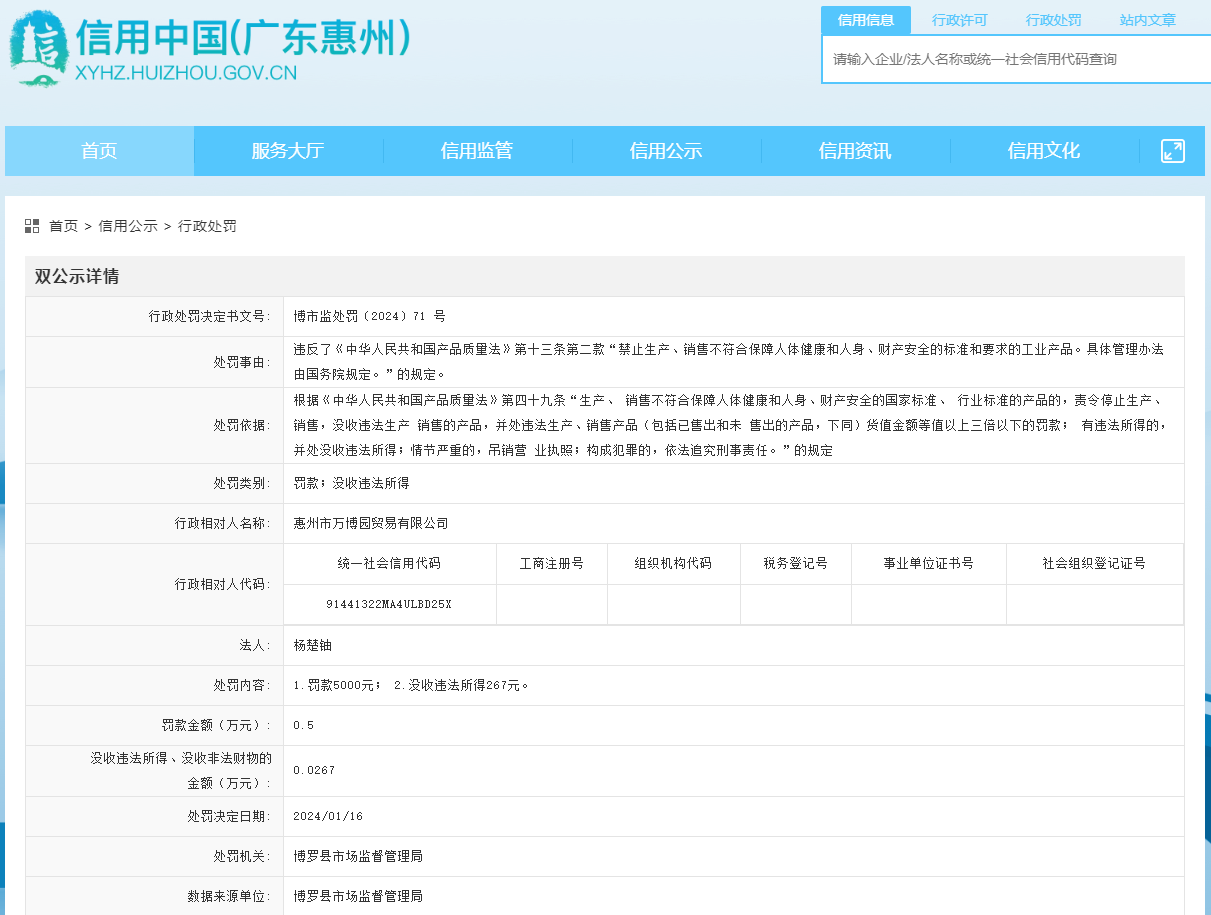Switch to the 行政处罚 search tab

[1054, 20]
